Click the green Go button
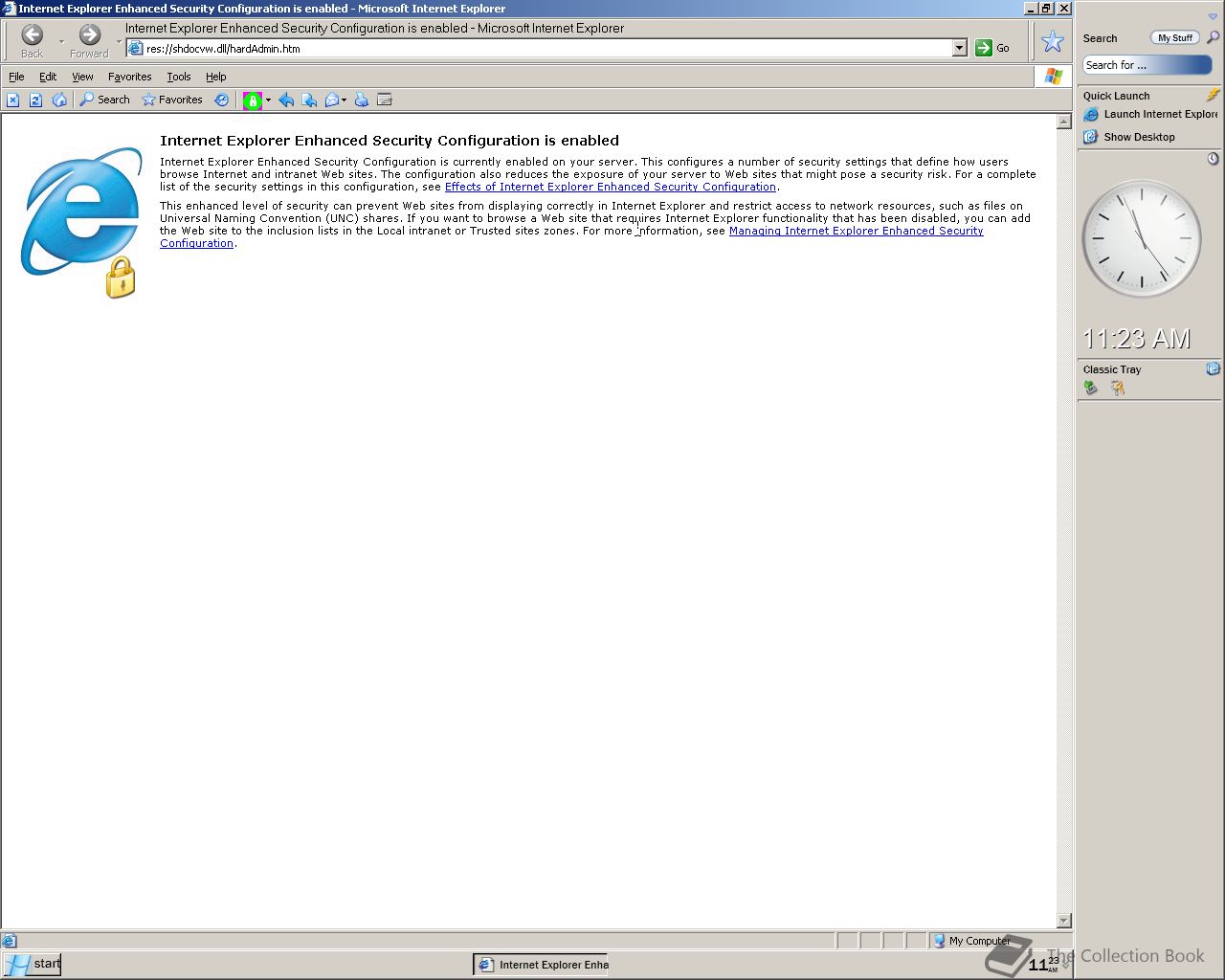This screenshot has width=1225, height=980. click(992, 48)
